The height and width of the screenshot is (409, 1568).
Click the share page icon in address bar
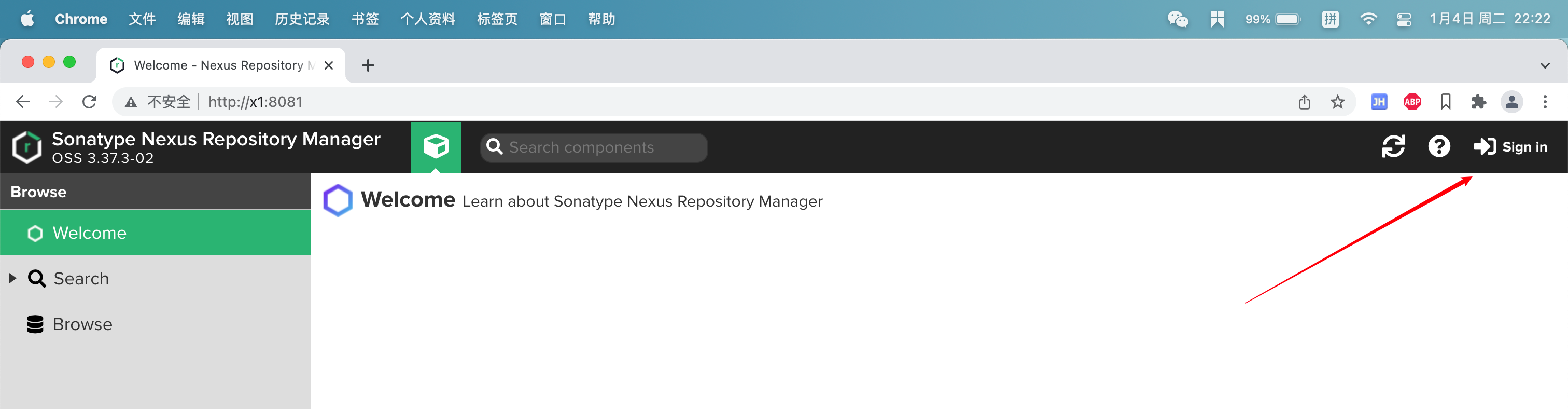click(x=1304, y=102)
